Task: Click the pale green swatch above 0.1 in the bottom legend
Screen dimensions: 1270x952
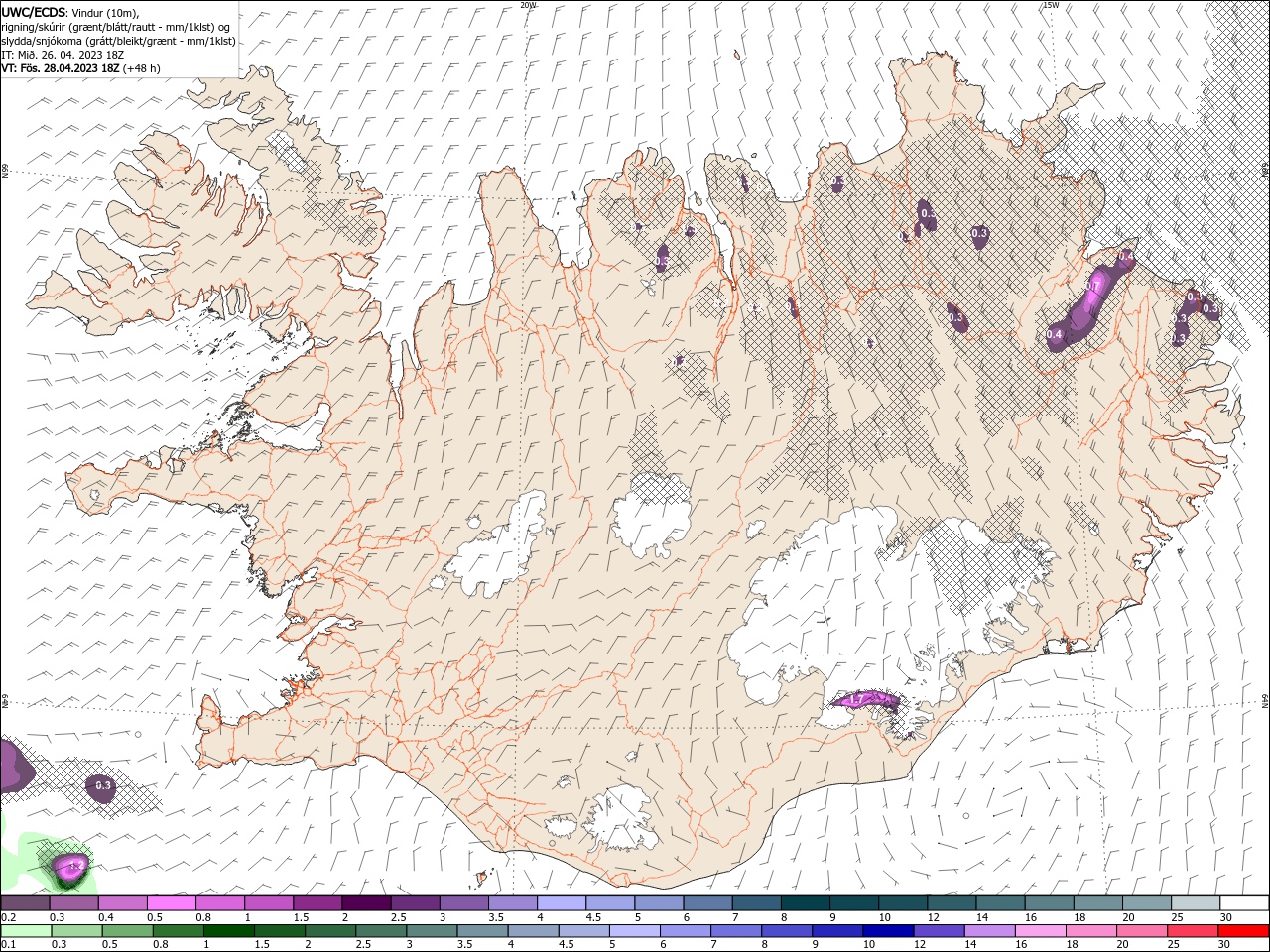Action: pos(26,931)
